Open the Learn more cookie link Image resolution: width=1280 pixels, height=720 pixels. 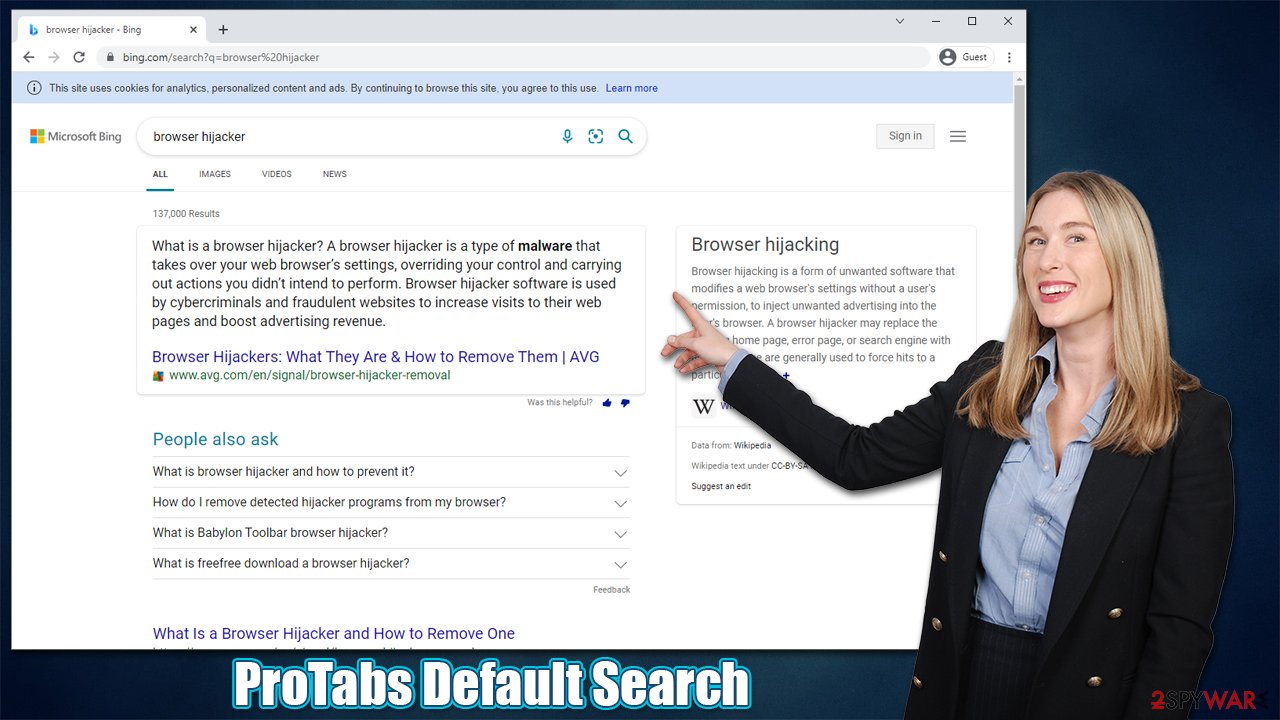[631, 88]
